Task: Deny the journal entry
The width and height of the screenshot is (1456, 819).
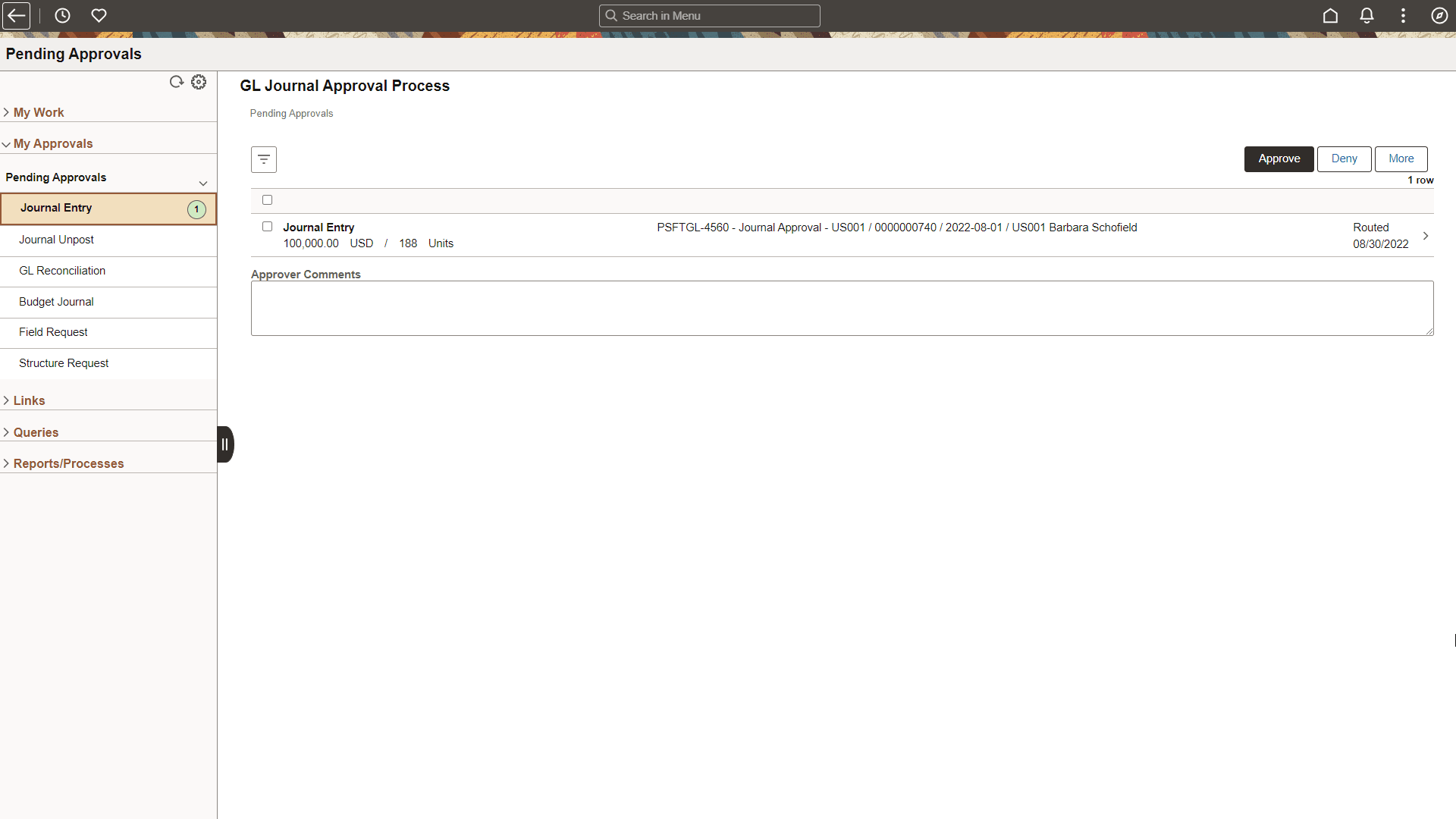Action: point(1343,158)
